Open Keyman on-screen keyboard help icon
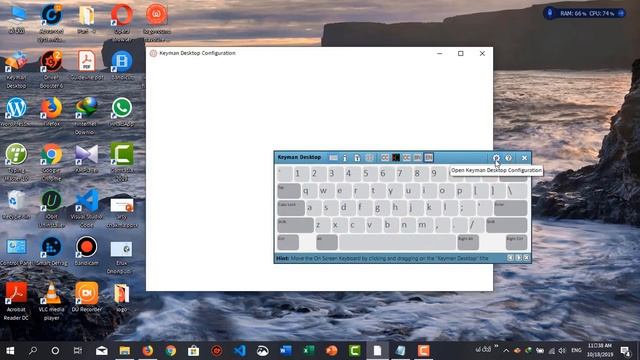Viewport: 640px width, 360px height. coord(508,158)
